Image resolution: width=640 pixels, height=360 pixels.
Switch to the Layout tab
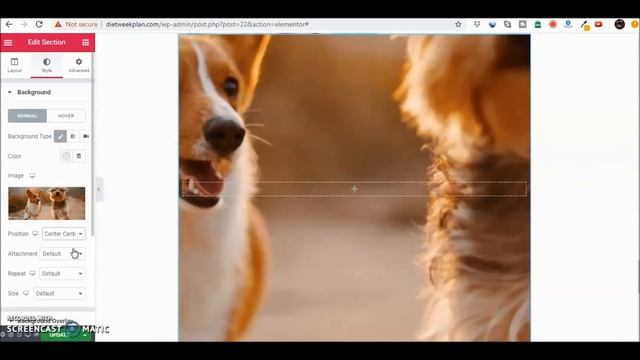coord(15,65)
